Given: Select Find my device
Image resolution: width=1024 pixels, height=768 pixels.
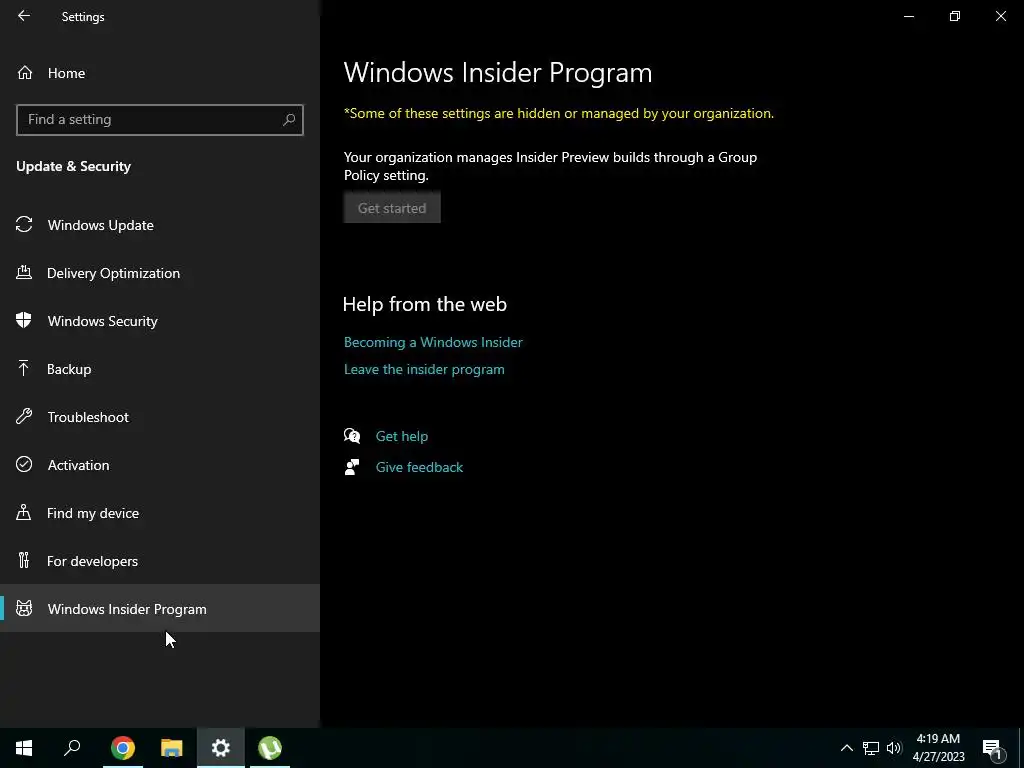Looking at the screenshot, I should (159, 513).
